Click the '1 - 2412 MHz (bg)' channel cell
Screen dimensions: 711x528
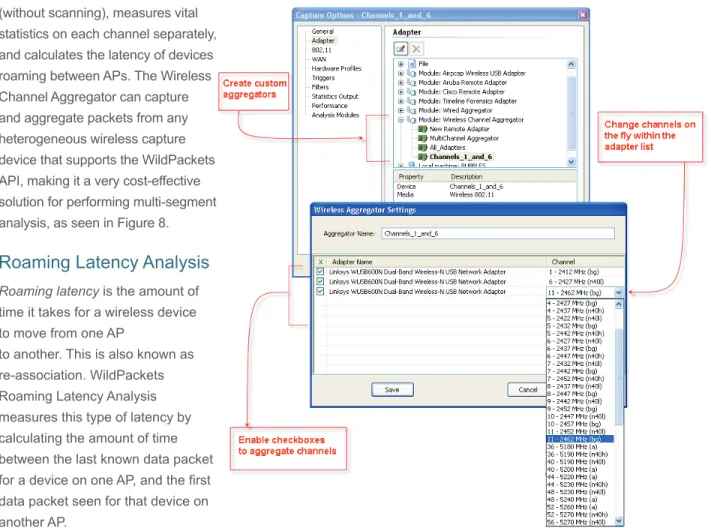584,272
